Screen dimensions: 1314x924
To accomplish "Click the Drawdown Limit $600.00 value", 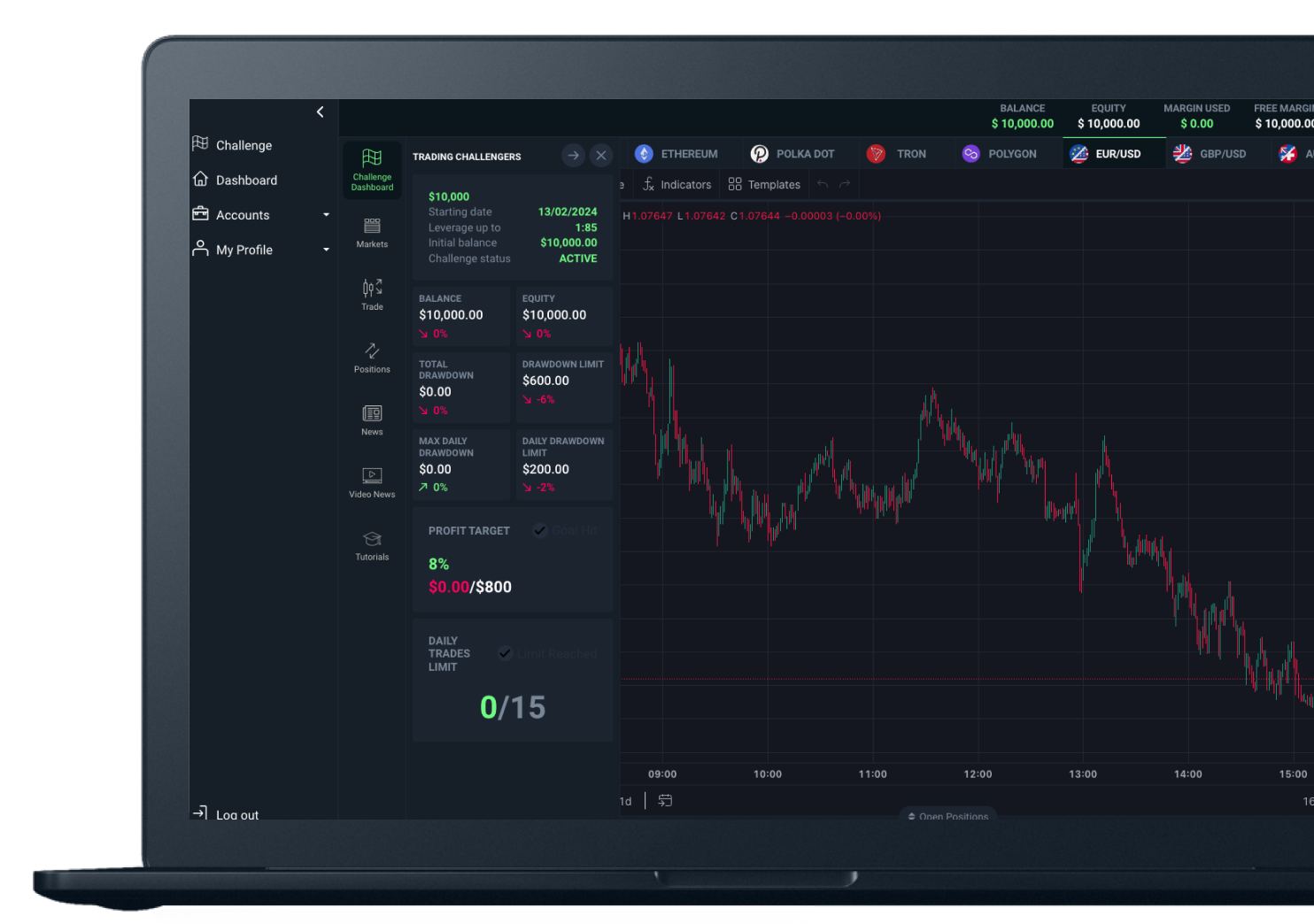I will pos(545,381).
